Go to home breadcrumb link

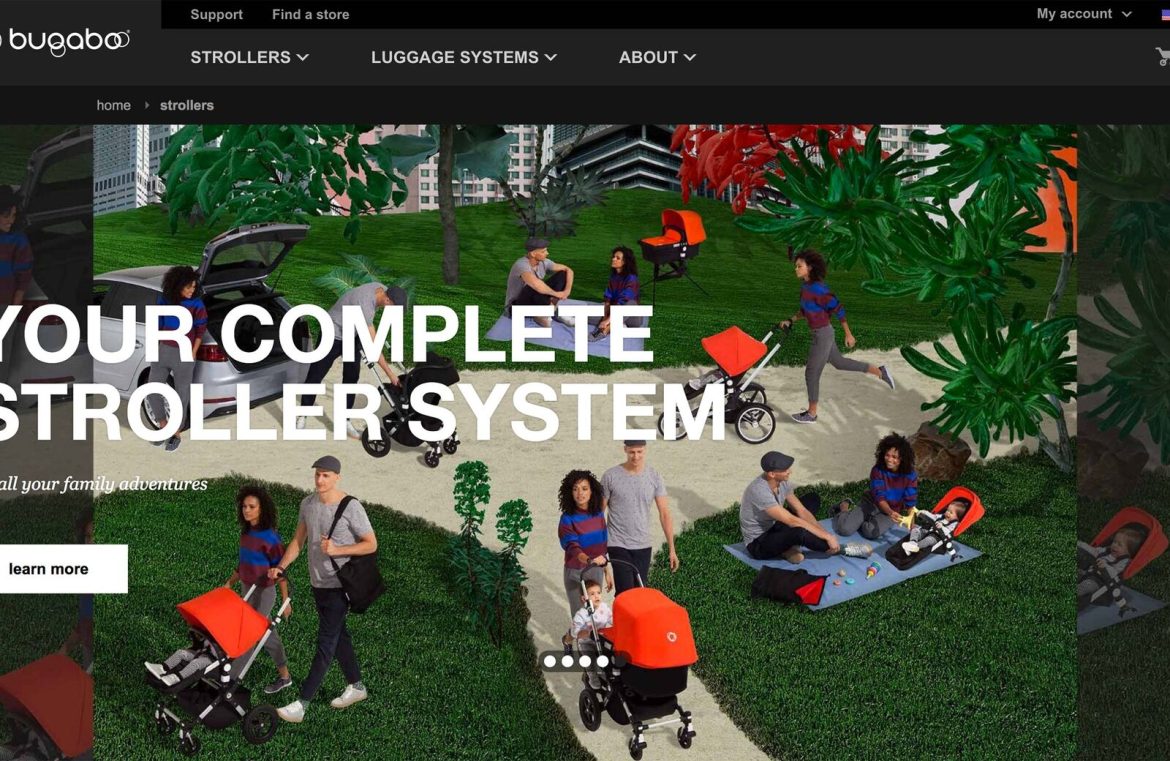point(113,105)
